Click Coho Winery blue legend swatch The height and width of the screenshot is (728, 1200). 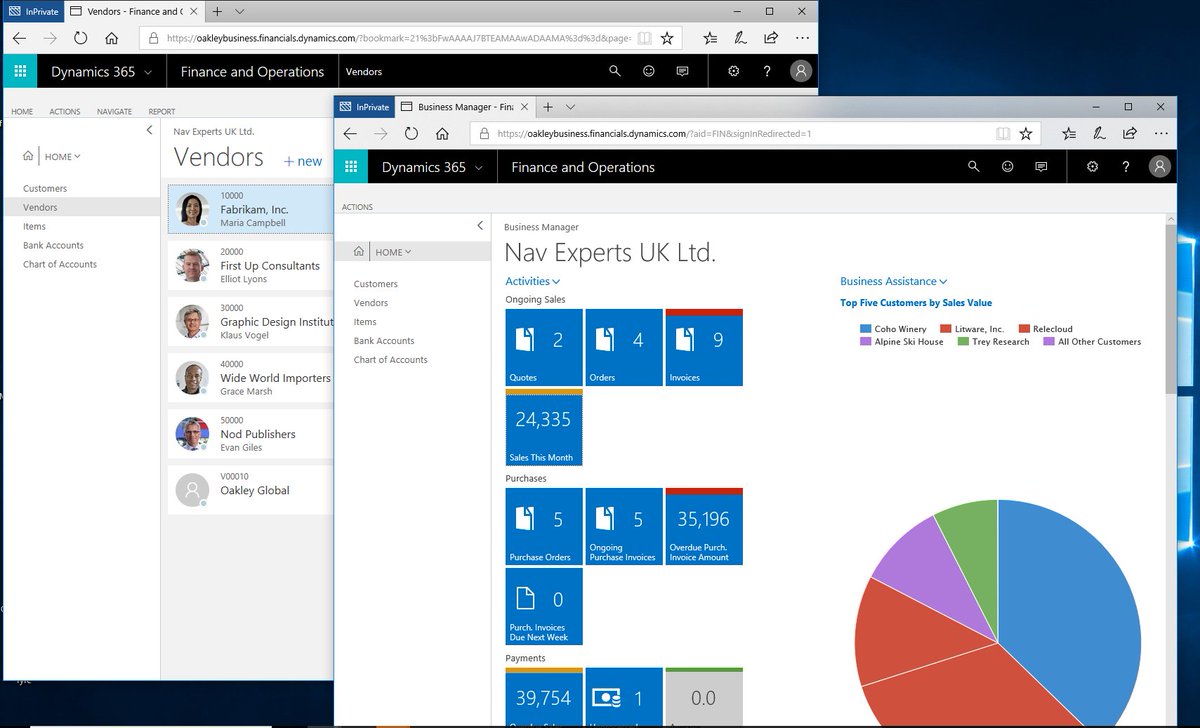865,329
